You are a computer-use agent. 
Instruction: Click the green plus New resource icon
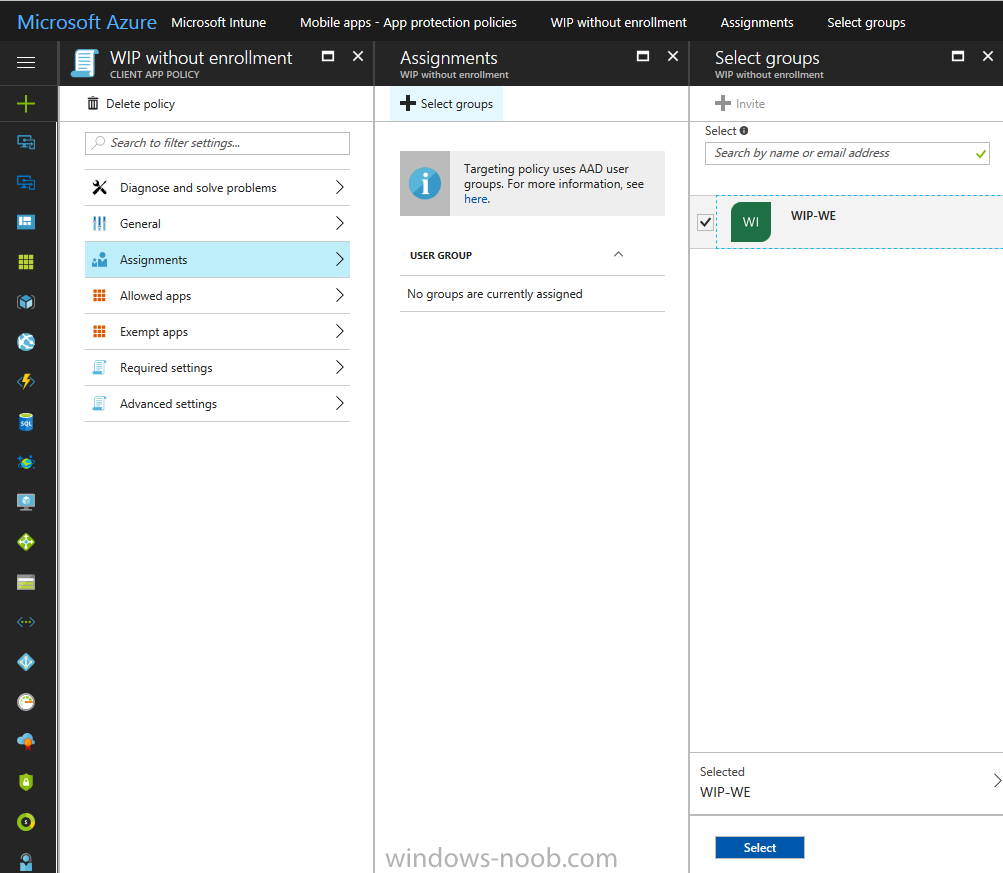click(x=26, y=104)
